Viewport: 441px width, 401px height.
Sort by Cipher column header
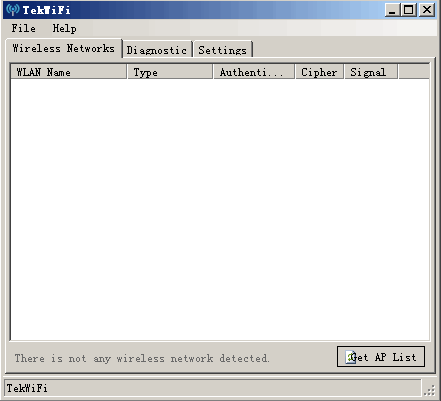(x=319, y=72)
